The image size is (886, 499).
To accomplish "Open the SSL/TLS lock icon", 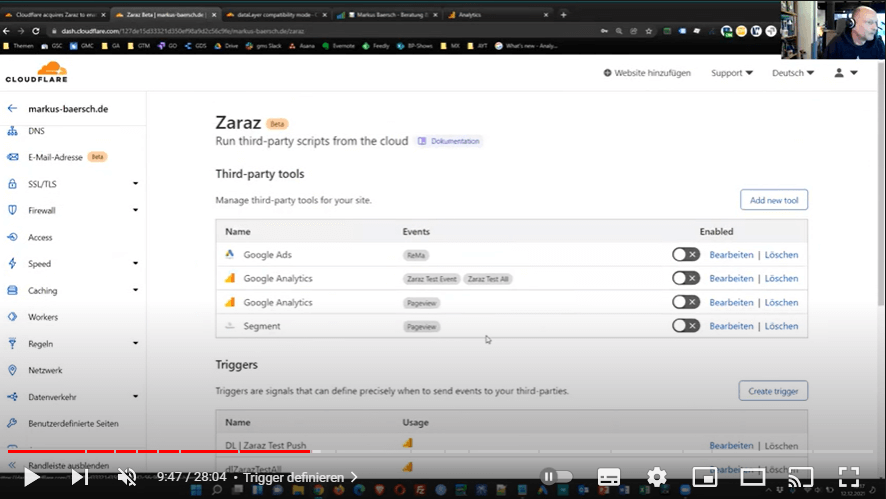I will tap(12, 184).
